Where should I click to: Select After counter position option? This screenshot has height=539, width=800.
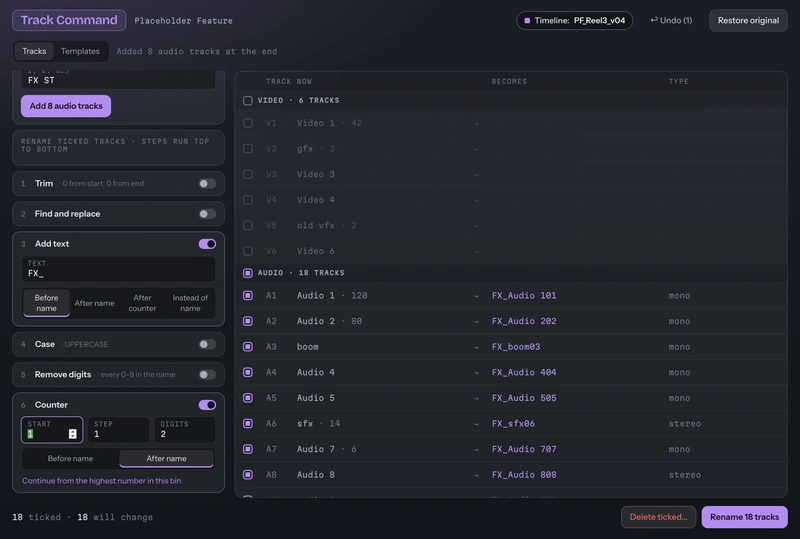[x=142, y=303]
